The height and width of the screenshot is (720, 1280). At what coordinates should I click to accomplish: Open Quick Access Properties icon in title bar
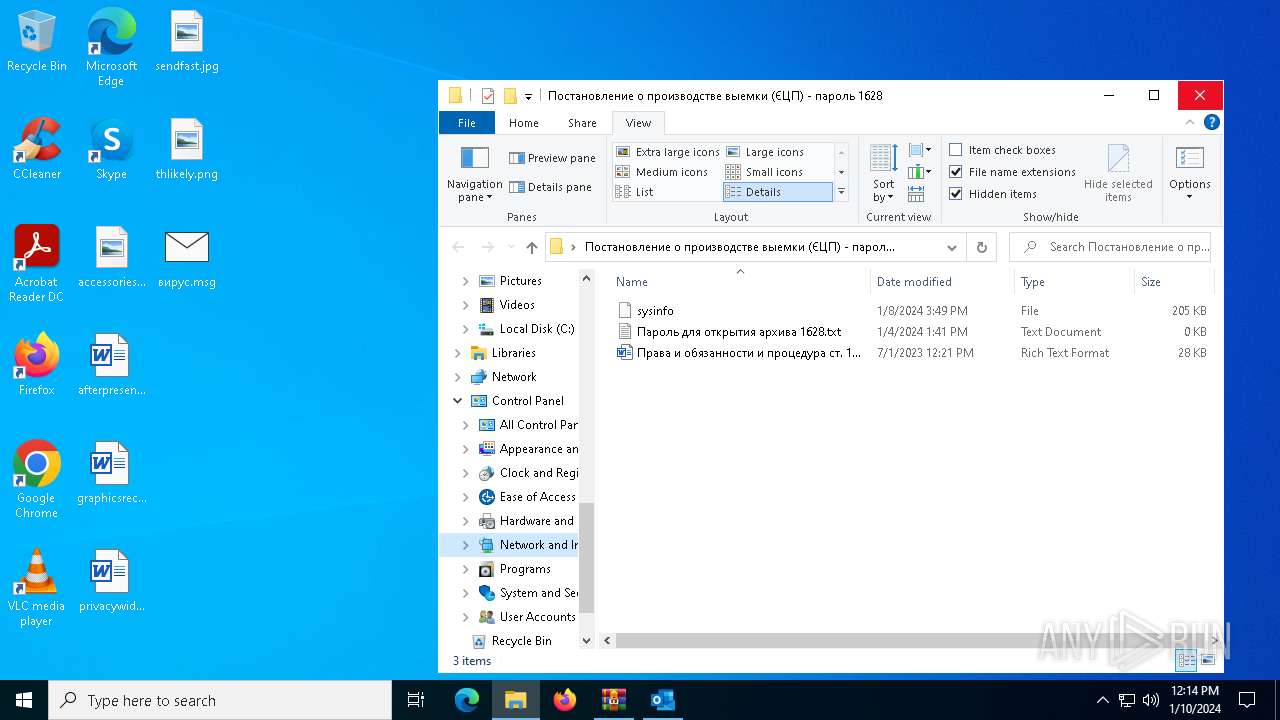pos(488,96)
